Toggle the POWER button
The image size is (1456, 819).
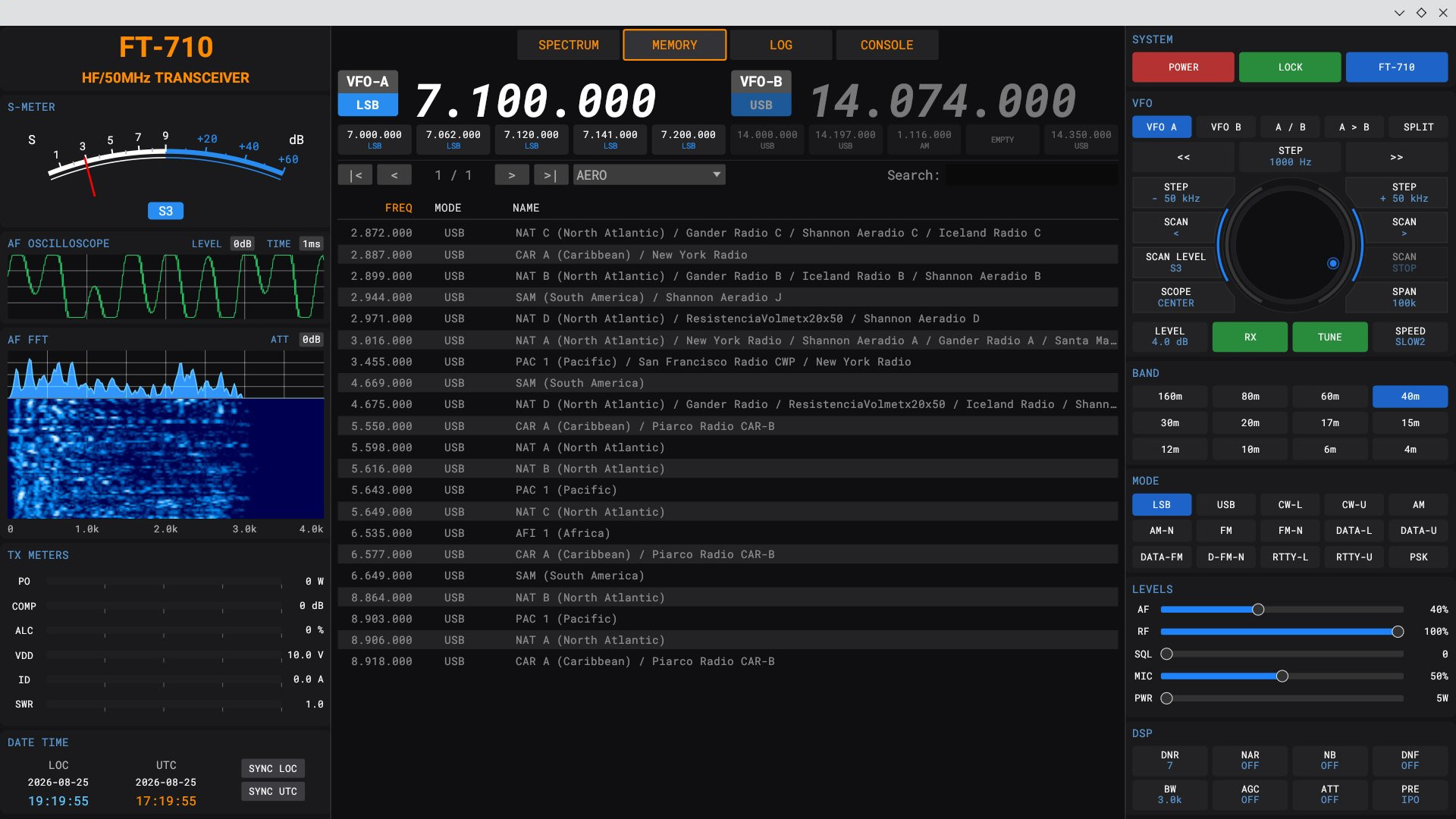1183,67
